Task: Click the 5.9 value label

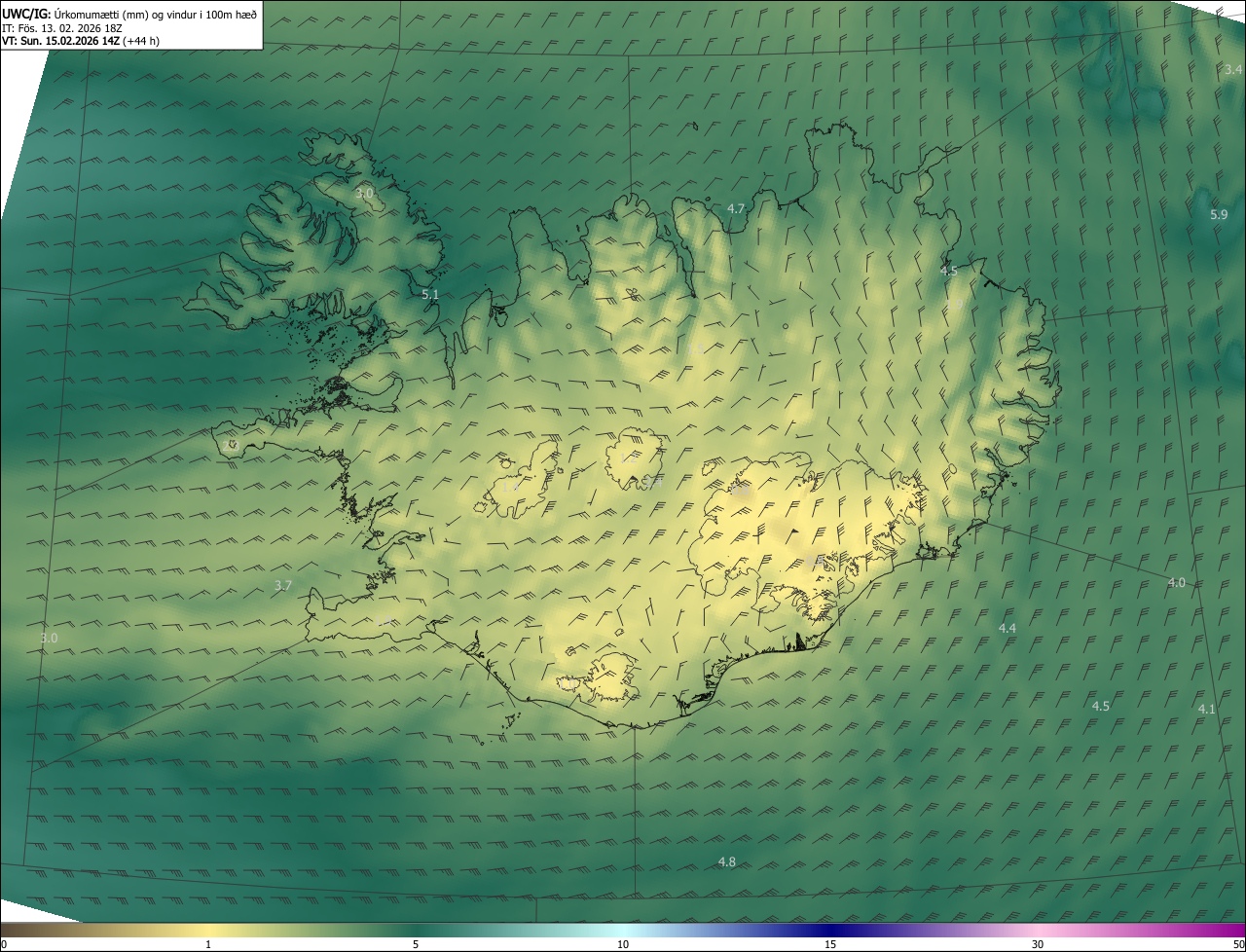Action: (1219, 214)
